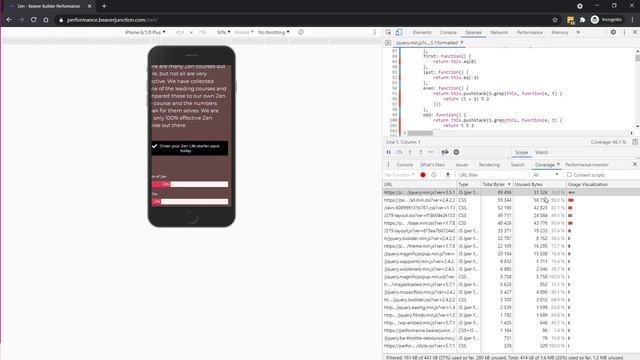640x360 pixels.
Task: Open Incognito profile indicator
Action: tap(607, 20)
